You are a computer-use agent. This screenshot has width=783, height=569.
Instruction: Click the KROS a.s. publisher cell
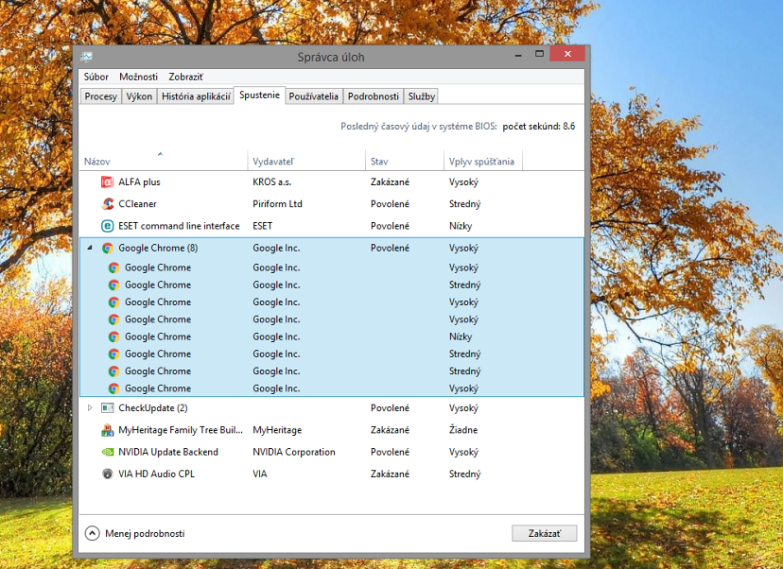272,182
